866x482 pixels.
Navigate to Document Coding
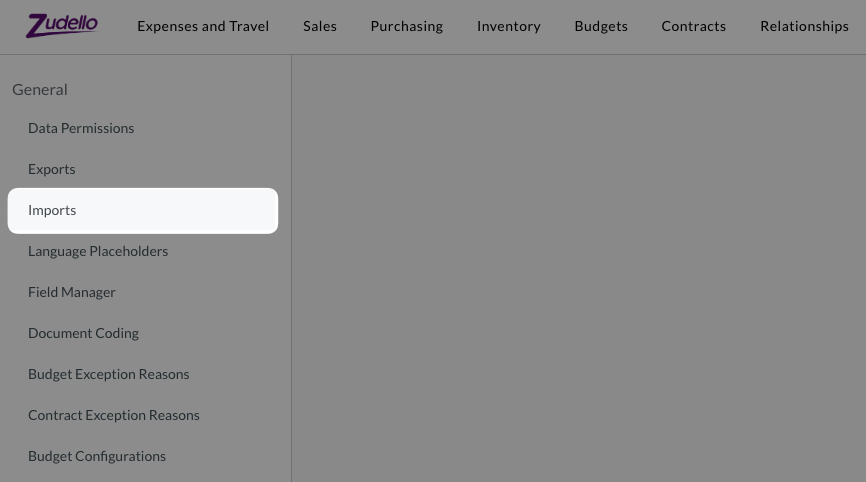83,333
